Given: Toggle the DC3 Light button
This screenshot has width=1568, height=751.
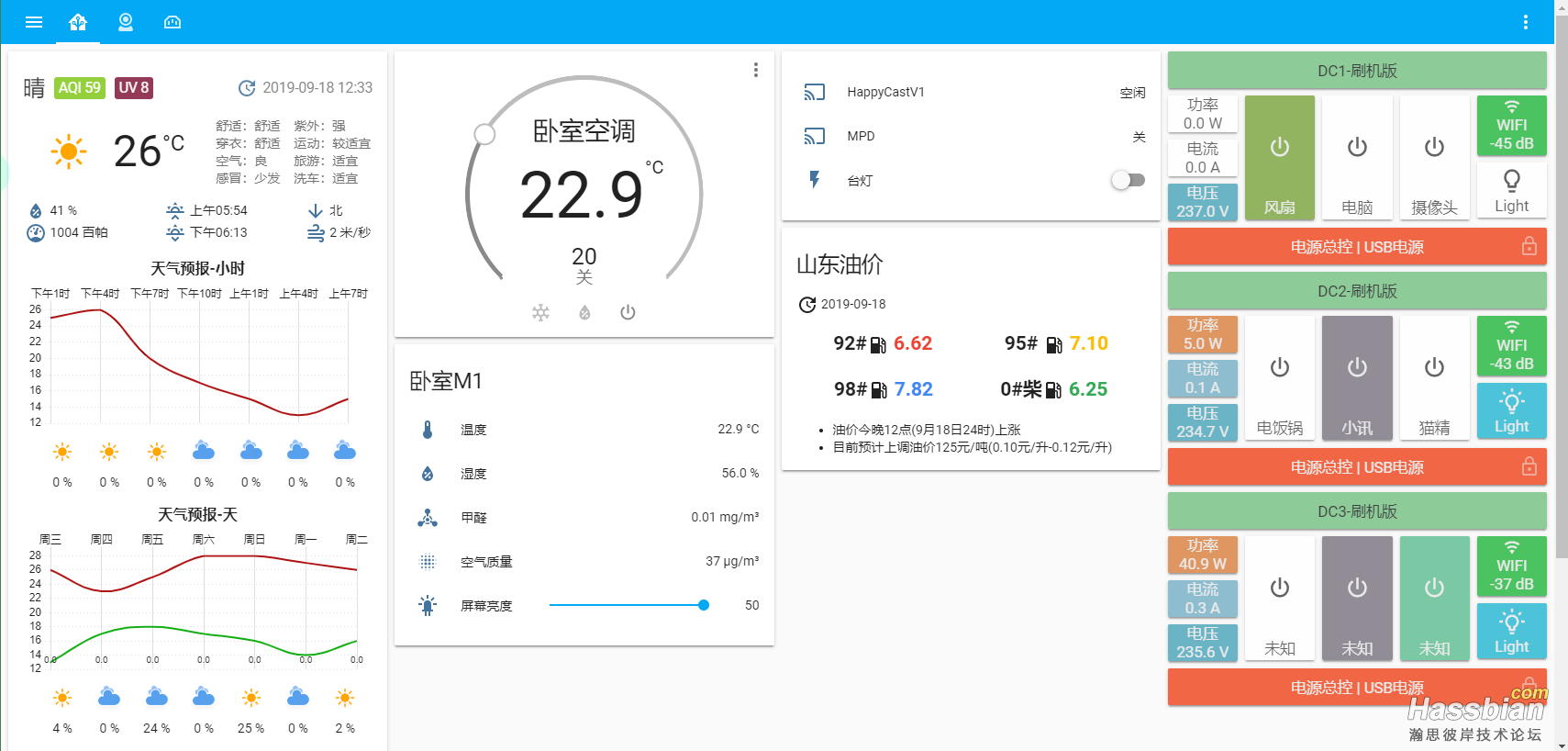Looking at the screenshot, I should click(x=1511, y=631).
